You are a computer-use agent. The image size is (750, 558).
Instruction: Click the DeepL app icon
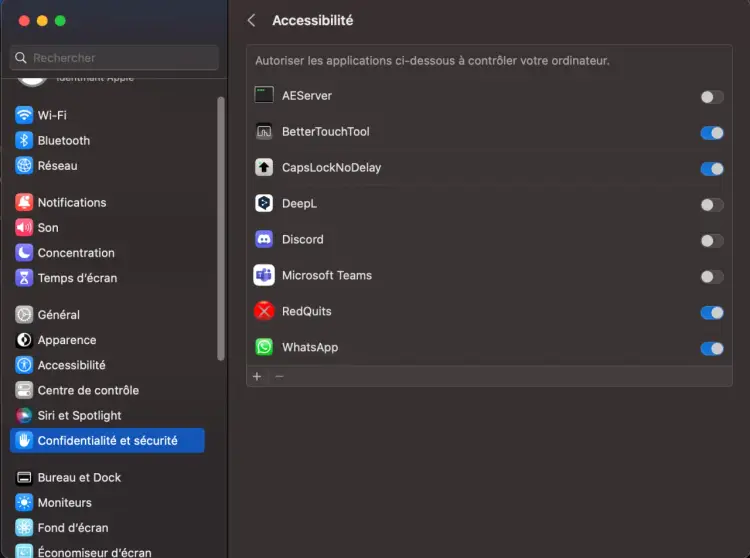pos(264,203)
